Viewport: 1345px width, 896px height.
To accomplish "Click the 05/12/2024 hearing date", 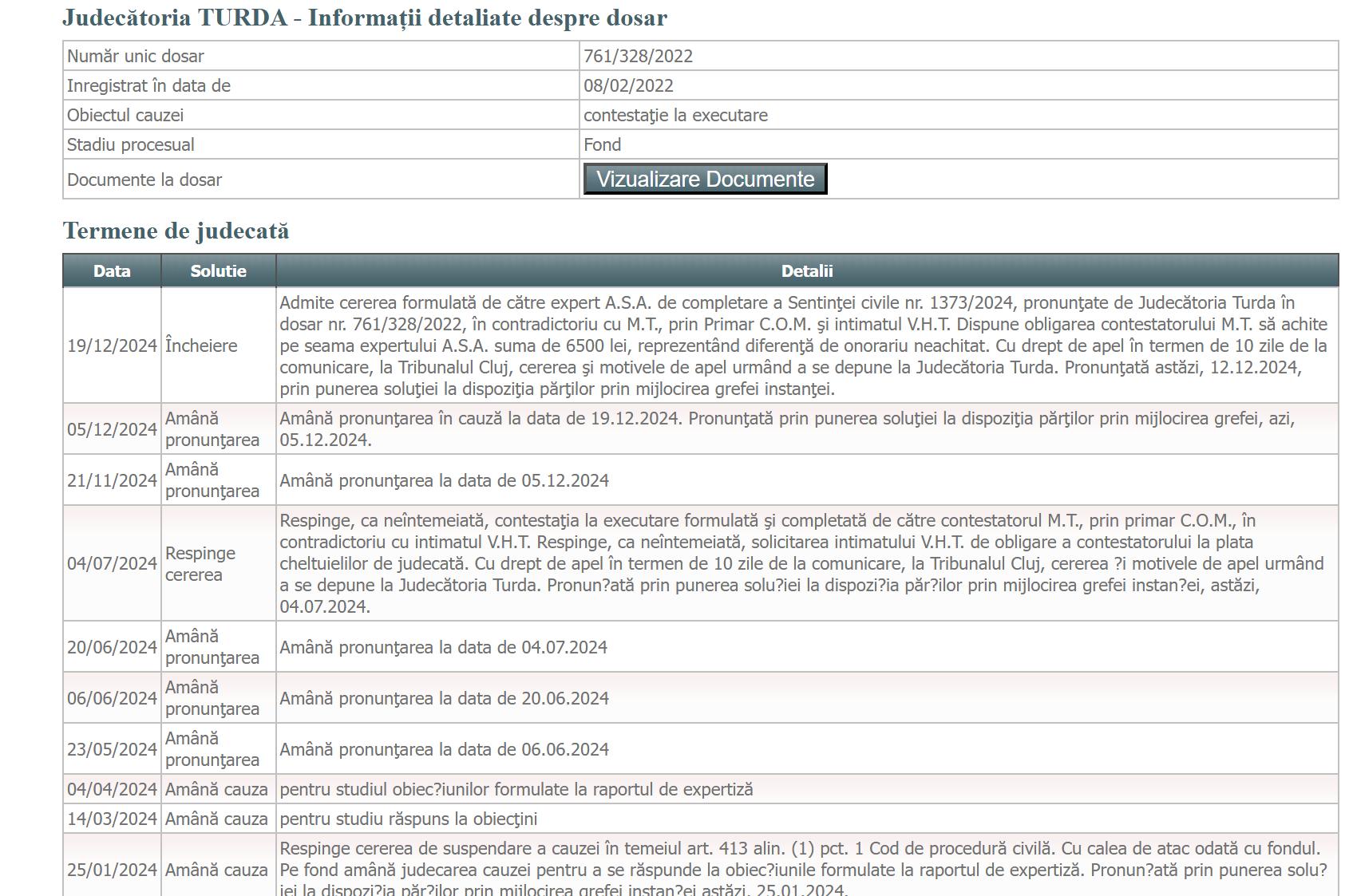I will [112, 429].
